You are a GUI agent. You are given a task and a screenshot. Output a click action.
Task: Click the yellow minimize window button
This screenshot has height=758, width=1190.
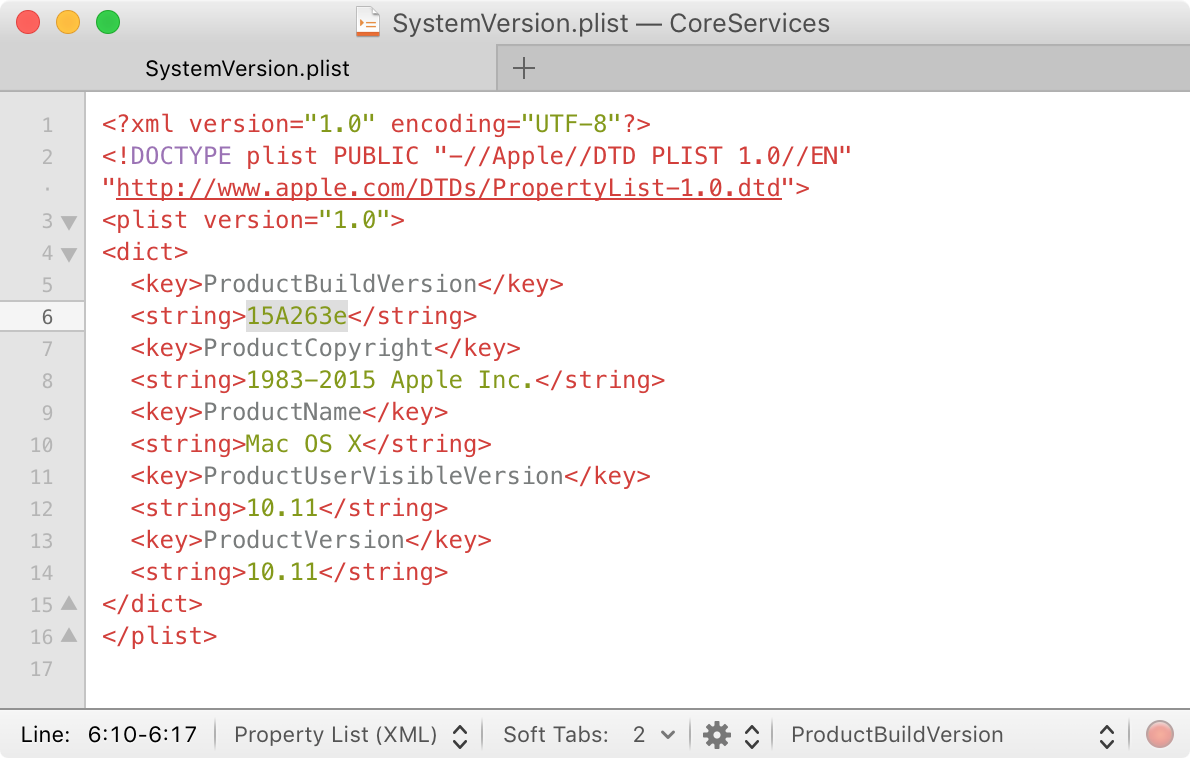coord(68,22)
